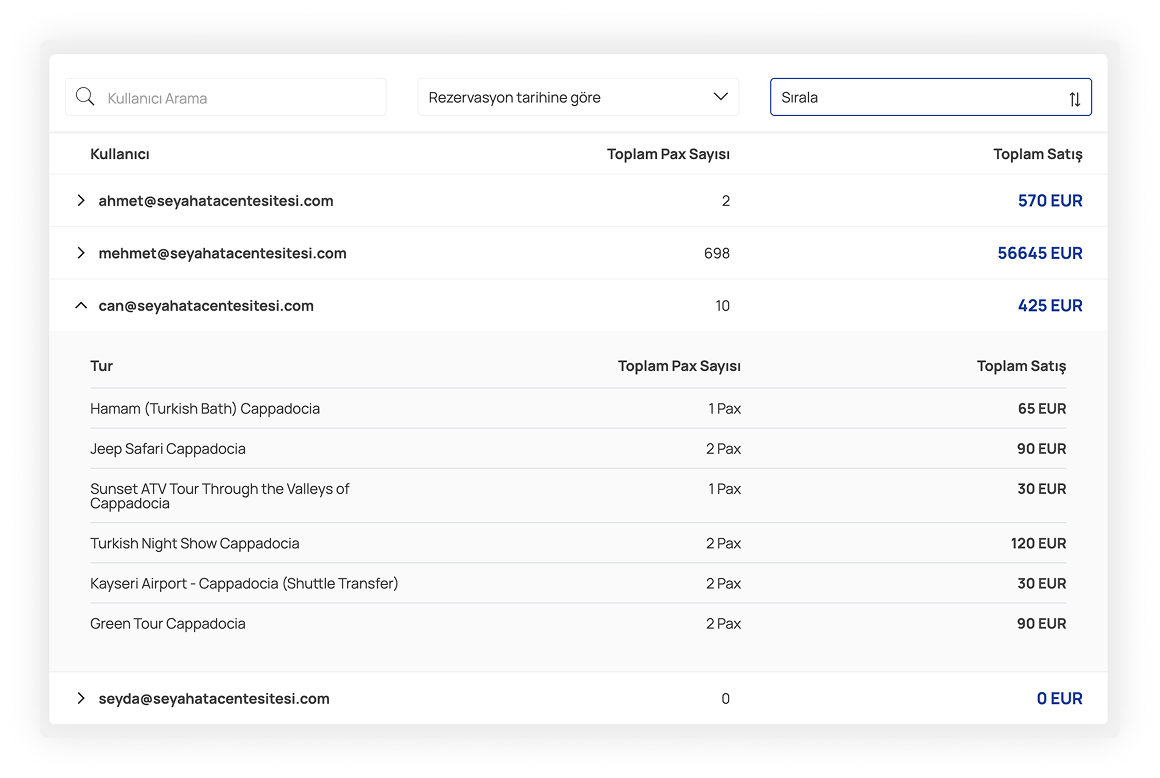Select the Jeep Safari Cappadocia tour row
Image resolution: width=1160 pixels, height=778 pixels.
coord(168,449)
